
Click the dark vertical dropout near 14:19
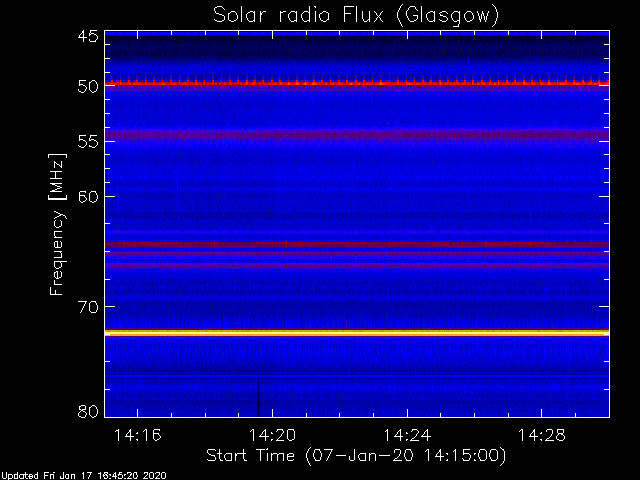click(258, 398)
